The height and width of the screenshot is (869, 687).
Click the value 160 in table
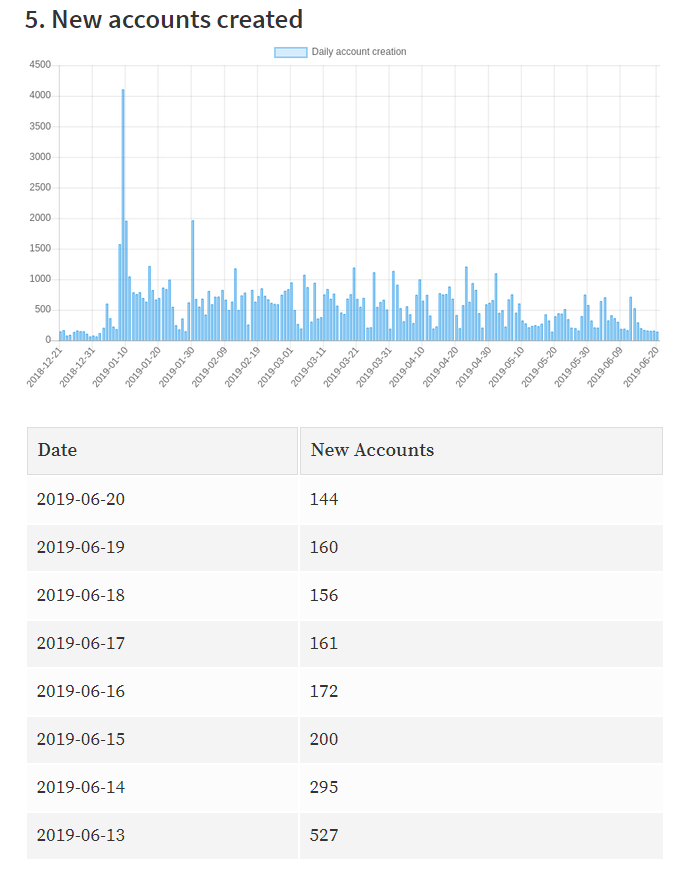[324, 547]
